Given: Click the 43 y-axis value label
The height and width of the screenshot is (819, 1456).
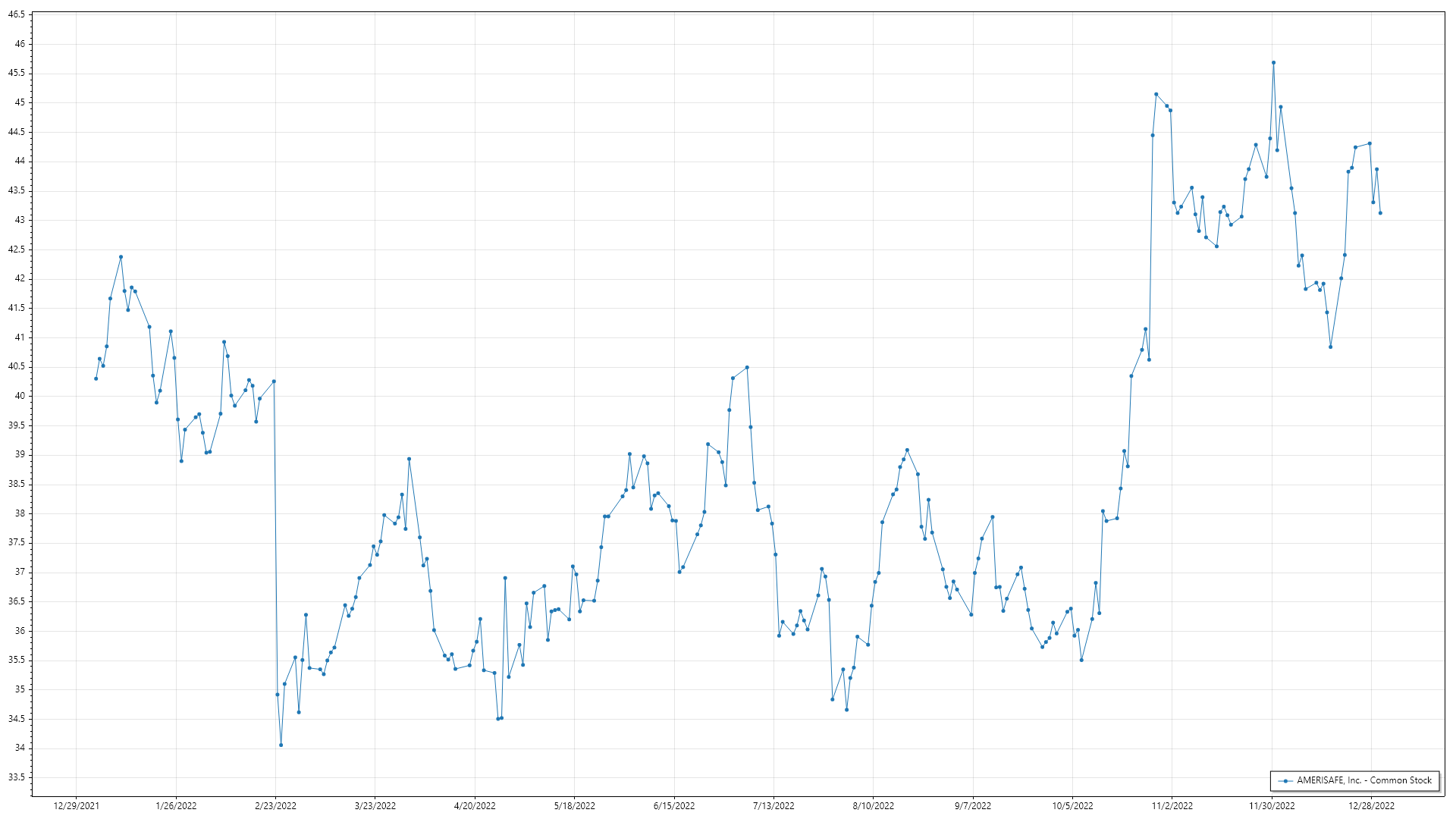Looking at the screenshot, I should [x=20, y=220].
